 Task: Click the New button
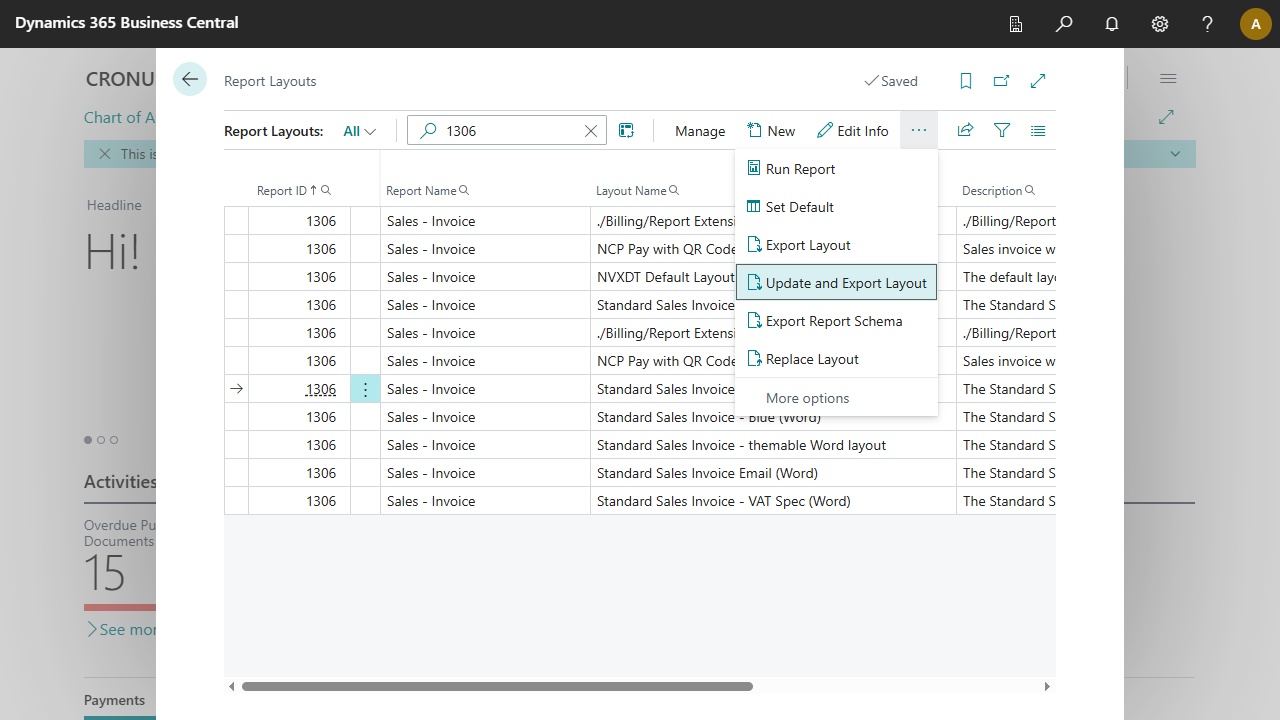point(771,131)
